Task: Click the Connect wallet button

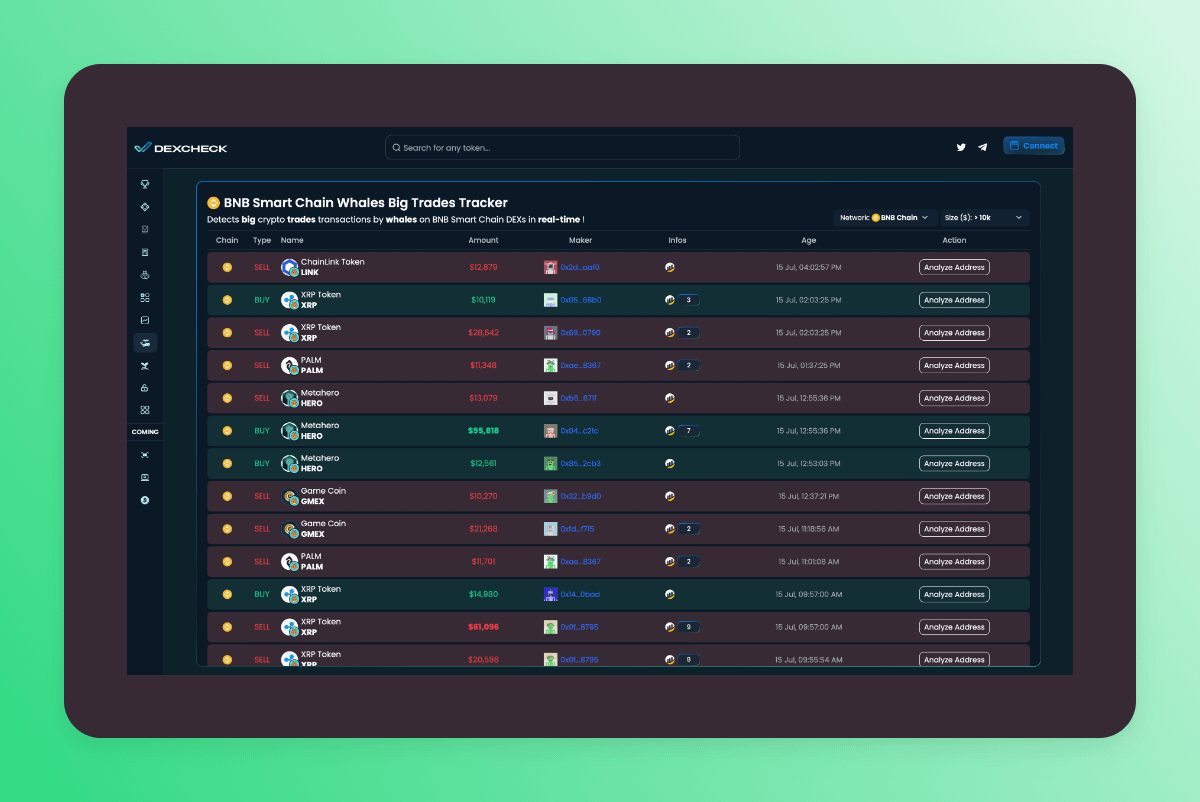Action: [x=1034, y=146]
